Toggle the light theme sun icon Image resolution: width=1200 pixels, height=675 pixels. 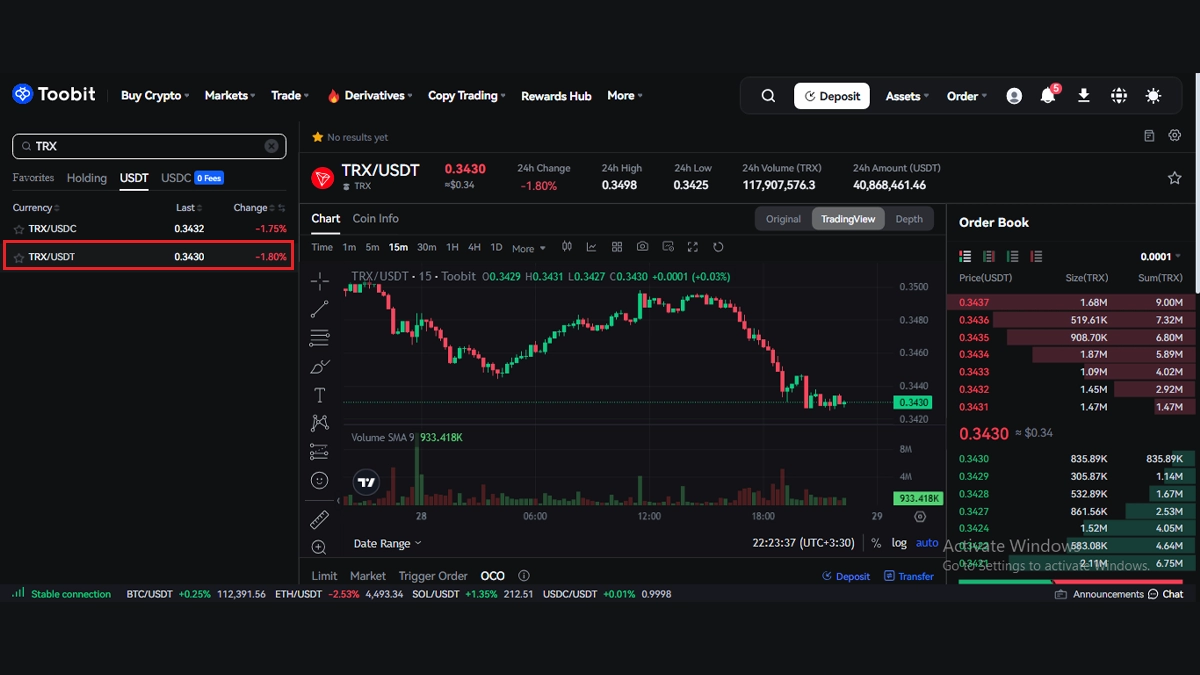click(x=1154, y=96)
